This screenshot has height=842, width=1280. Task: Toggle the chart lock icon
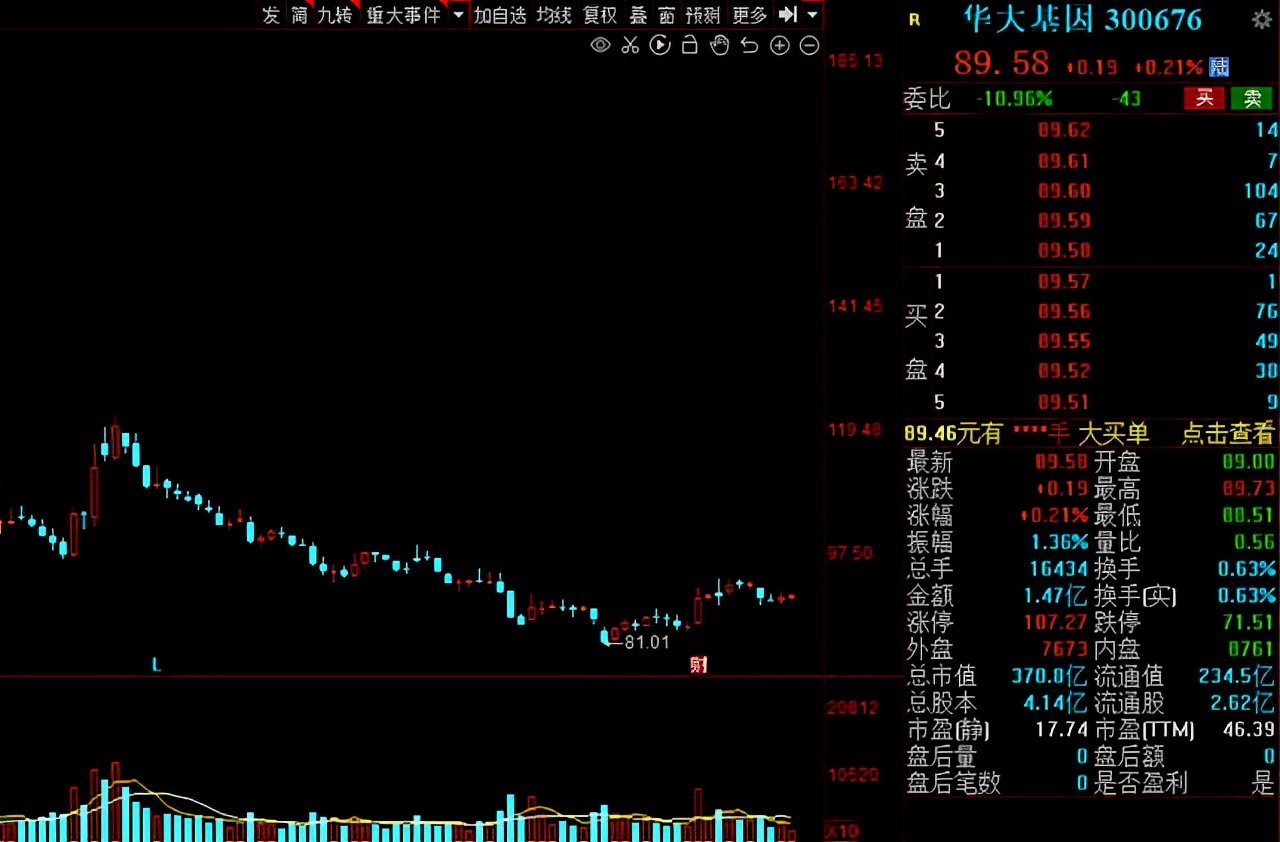[689, 45]
